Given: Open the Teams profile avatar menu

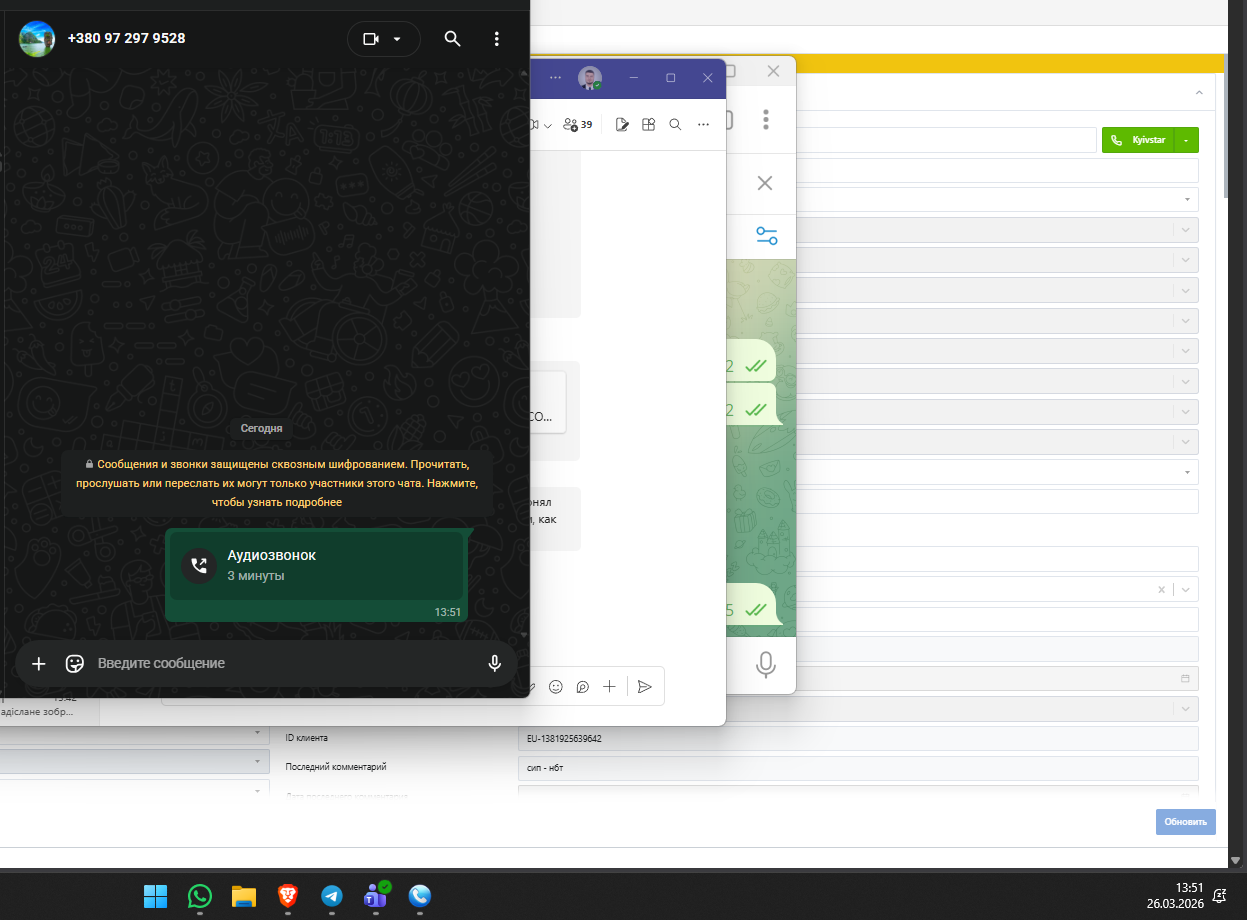Looking at the screenshot, I should [x=590, y=78].
